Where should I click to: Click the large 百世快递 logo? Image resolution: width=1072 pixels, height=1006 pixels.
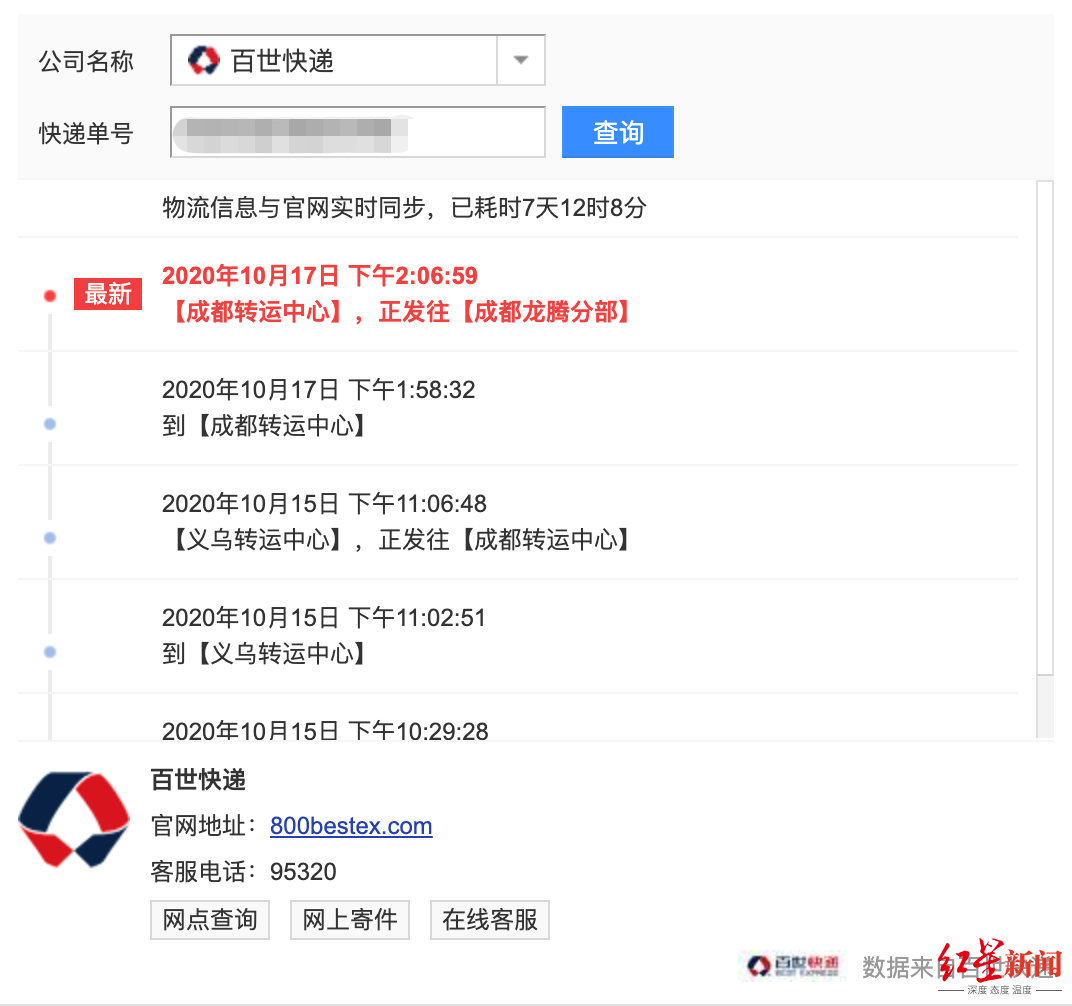coord(74,819)
